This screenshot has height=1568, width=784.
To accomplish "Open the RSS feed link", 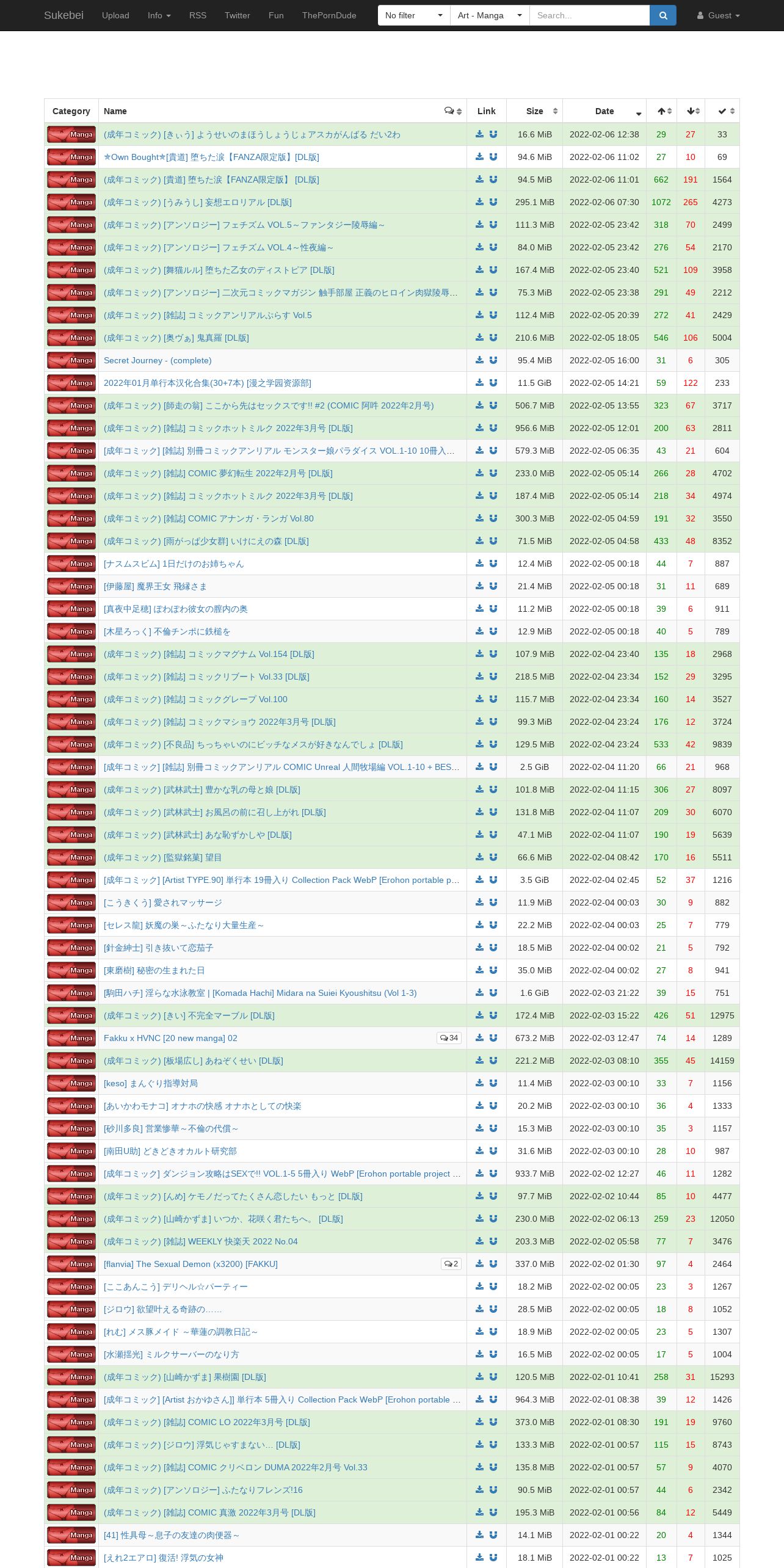I will (198, 15).
